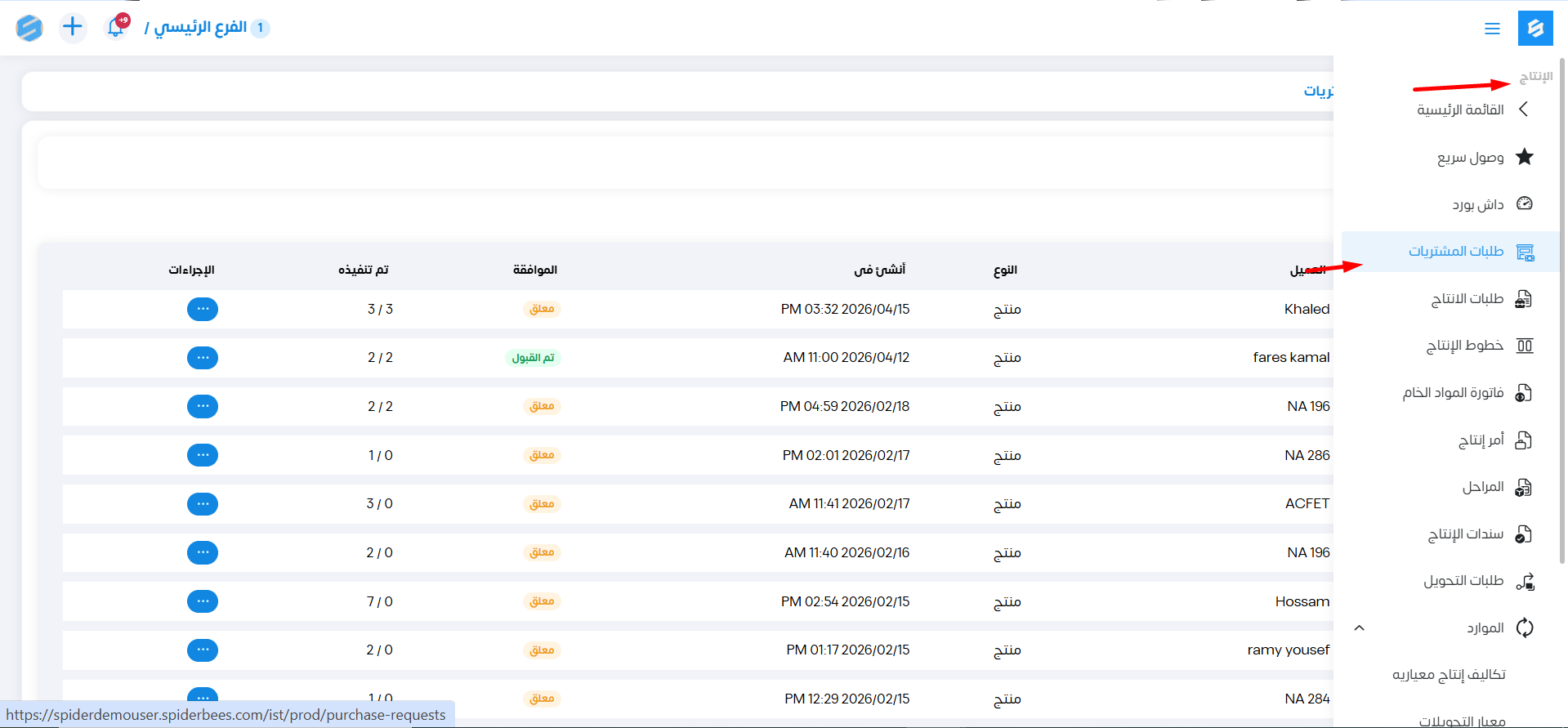1568x728 pixels.
Task: Click the star quick access icon
Action: pos(1524,157)
